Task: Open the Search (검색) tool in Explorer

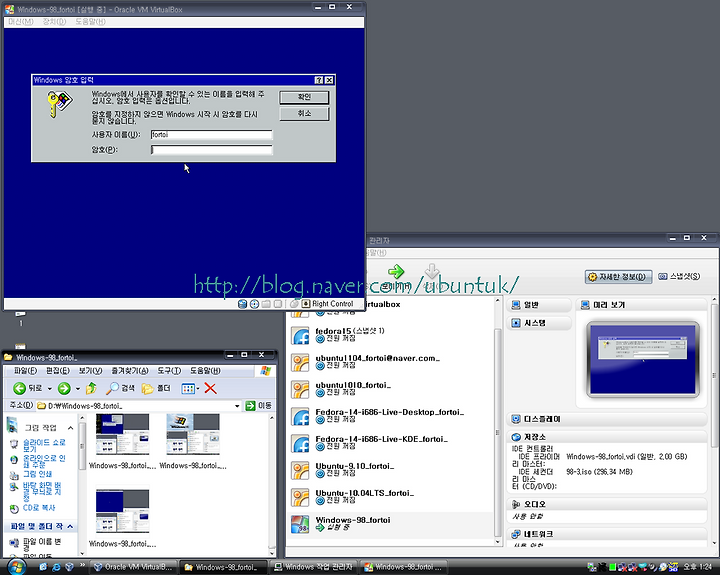Action: pyautogui.click(x=120, y=389)
